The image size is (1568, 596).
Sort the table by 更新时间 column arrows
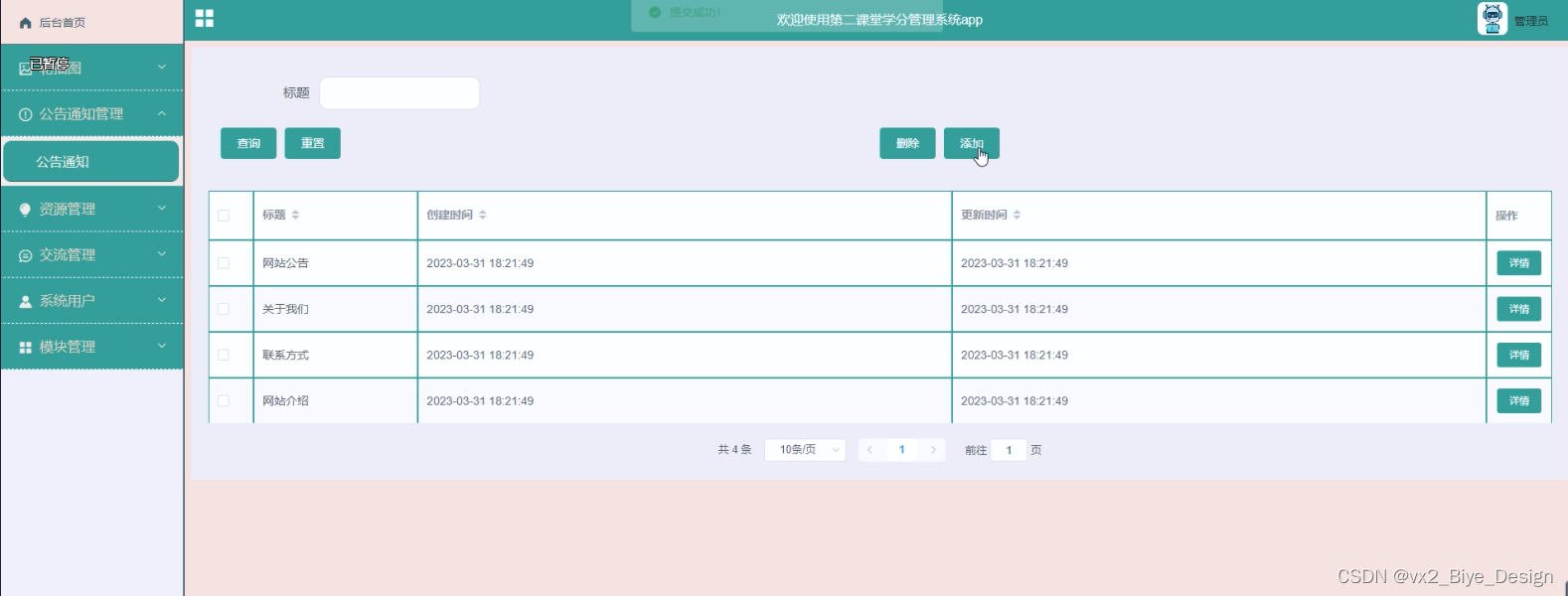(1017, 215)
